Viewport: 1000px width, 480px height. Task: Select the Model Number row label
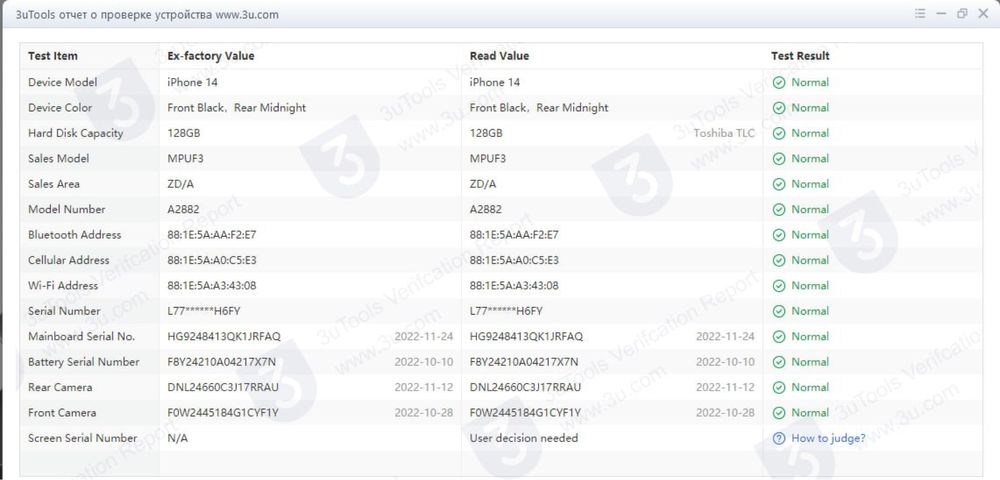click(x=66, y=210)
